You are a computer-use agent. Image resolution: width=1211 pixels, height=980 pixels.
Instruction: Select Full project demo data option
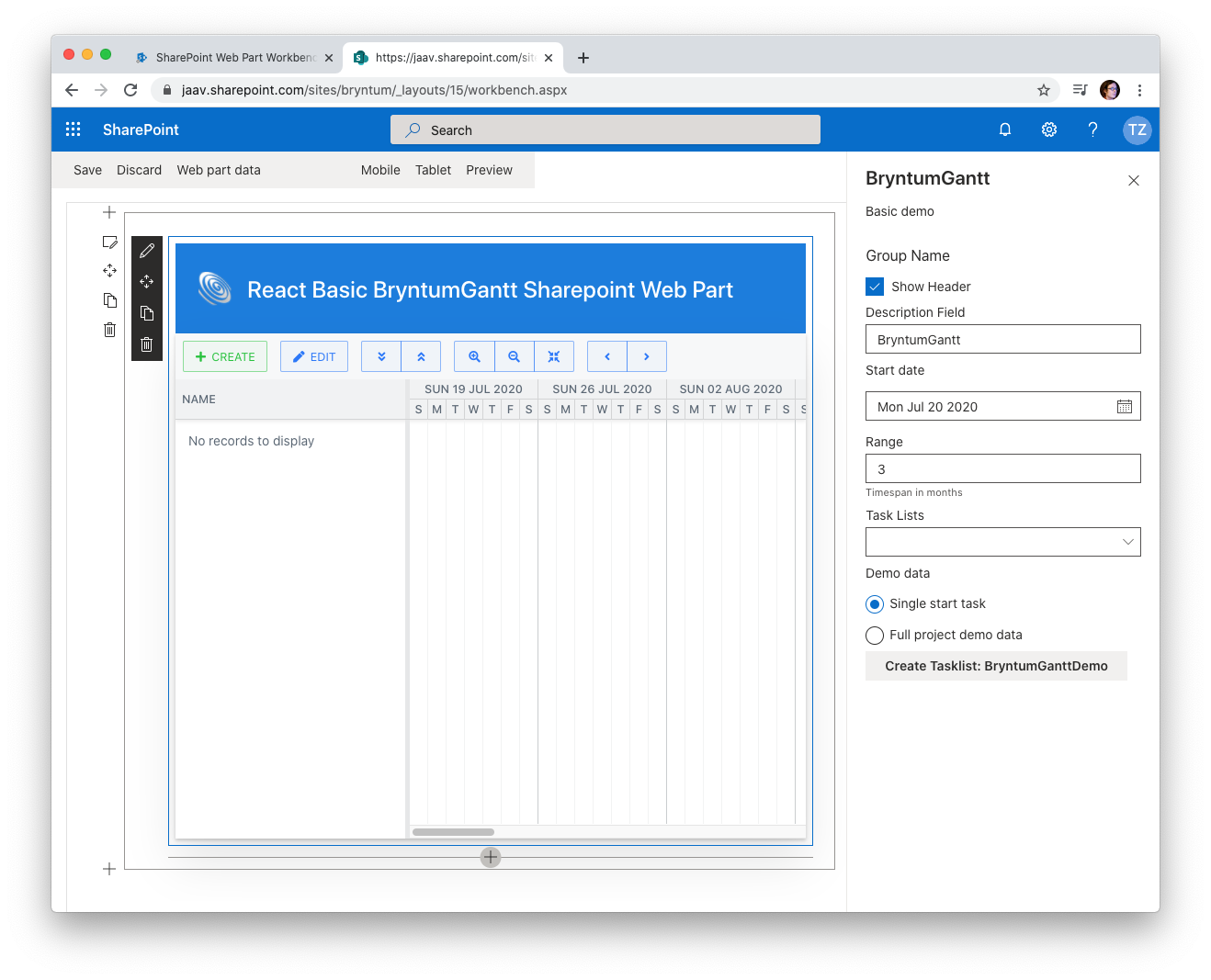(875, 635)
